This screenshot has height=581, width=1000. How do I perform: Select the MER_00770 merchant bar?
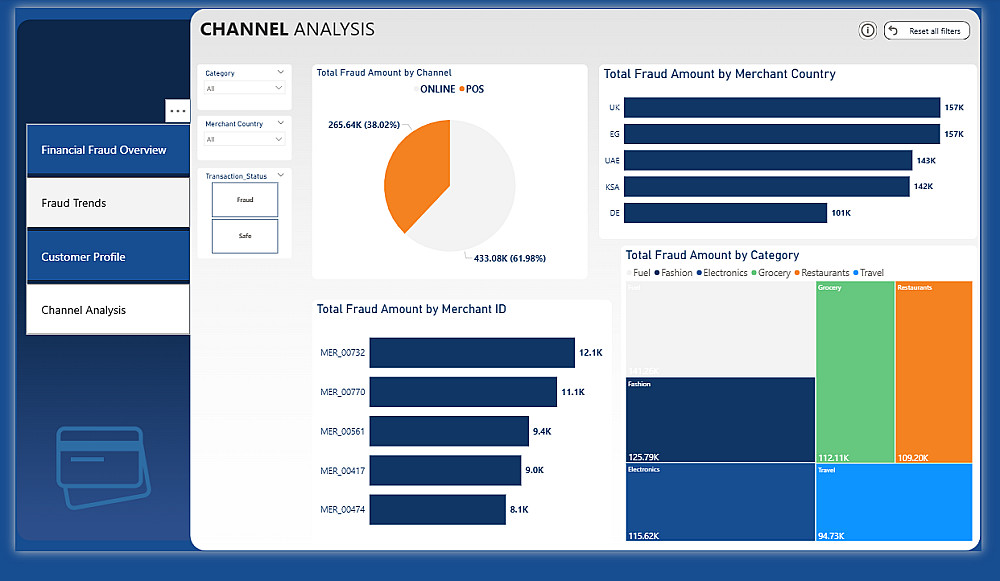pos(463,392)
